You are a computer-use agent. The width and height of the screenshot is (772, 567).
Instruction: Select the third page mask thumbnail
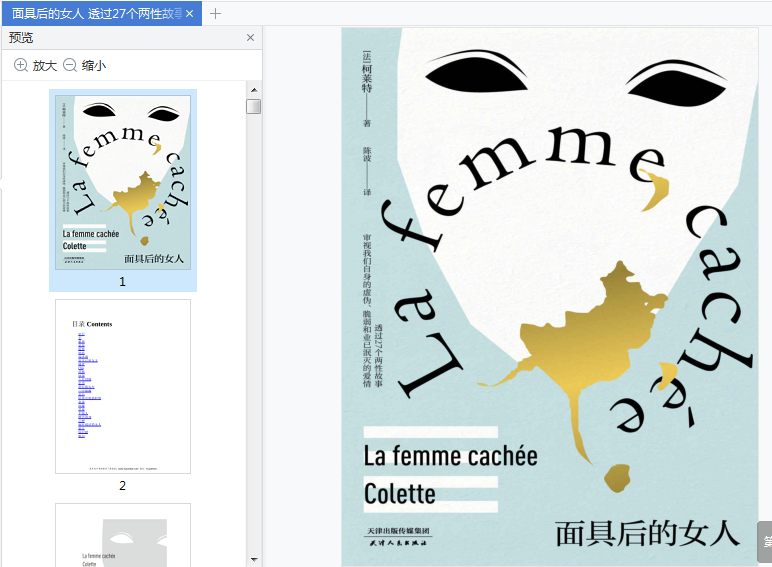tap(123, 535)
